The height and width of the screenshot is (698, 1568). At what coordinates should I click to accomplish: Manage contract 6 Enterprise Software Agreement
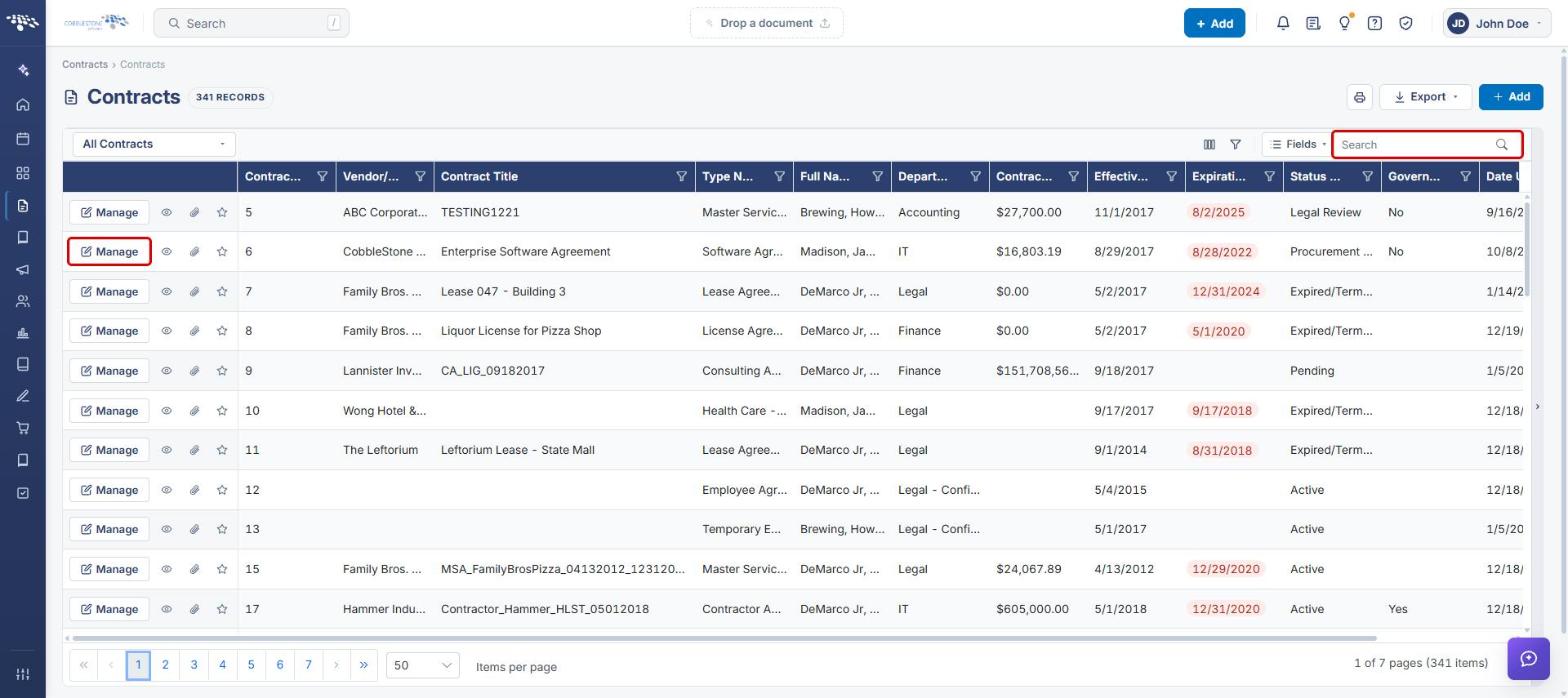pyautogui.click(x=109, y=252)
